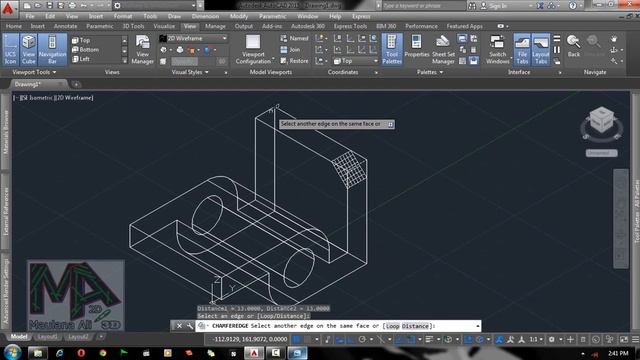Switch to the 3D Tools ribbon tab
Screen dimensions: 640x360
pyautogui.click(x=133, y=26)
